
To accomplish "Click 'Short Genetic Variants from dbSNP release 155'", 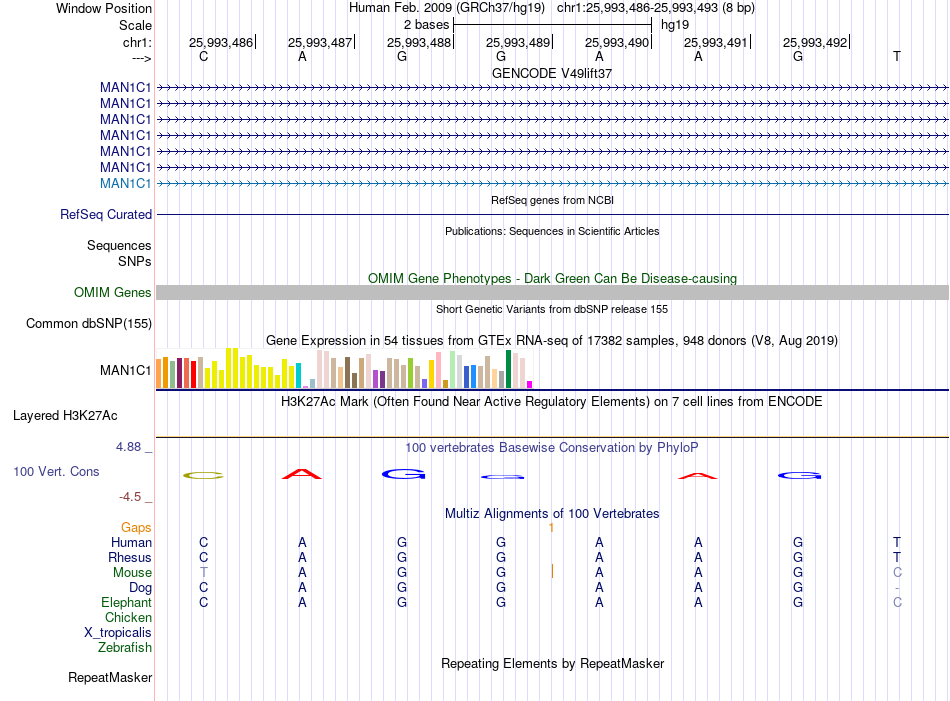I will [552, 309].
